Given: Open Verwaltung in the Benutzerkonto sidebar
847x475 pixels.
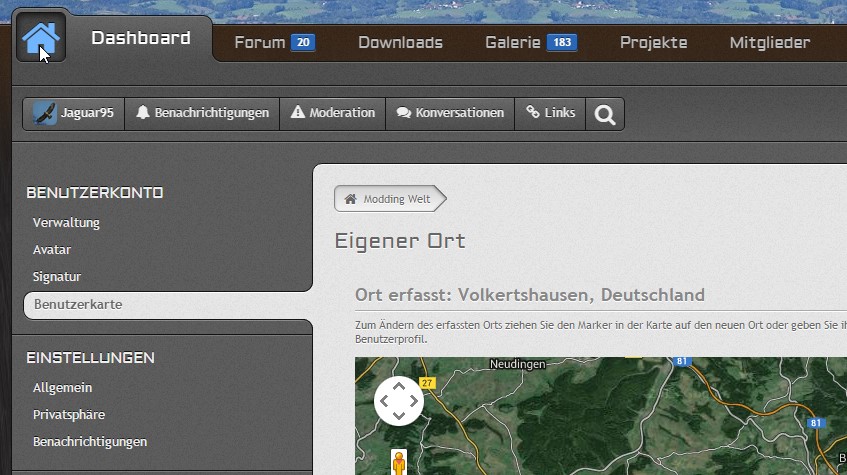Looking at the screenshot, I should tap(66, 222).
